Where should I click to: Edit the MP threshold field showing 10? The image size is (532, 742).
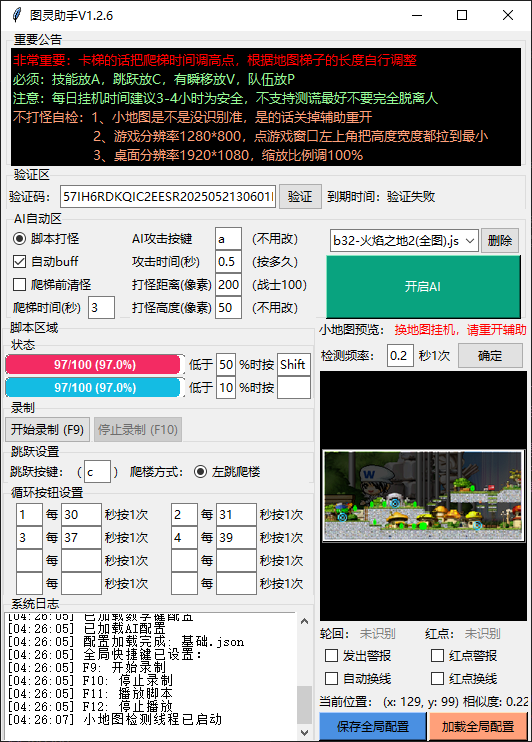(226, 388)
